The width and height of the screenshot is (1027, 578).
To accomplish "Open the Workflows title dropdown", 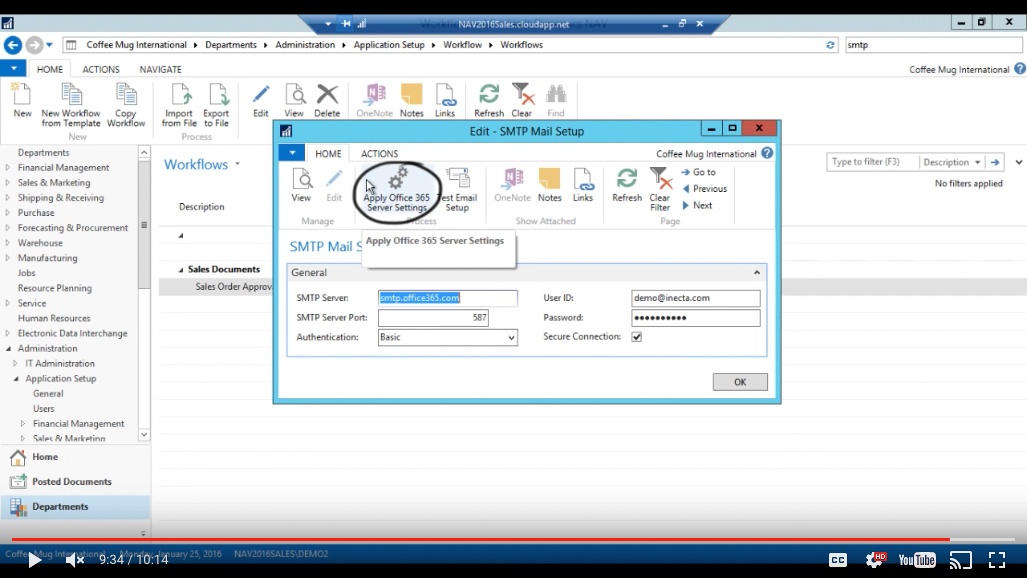I will [238, 164].
